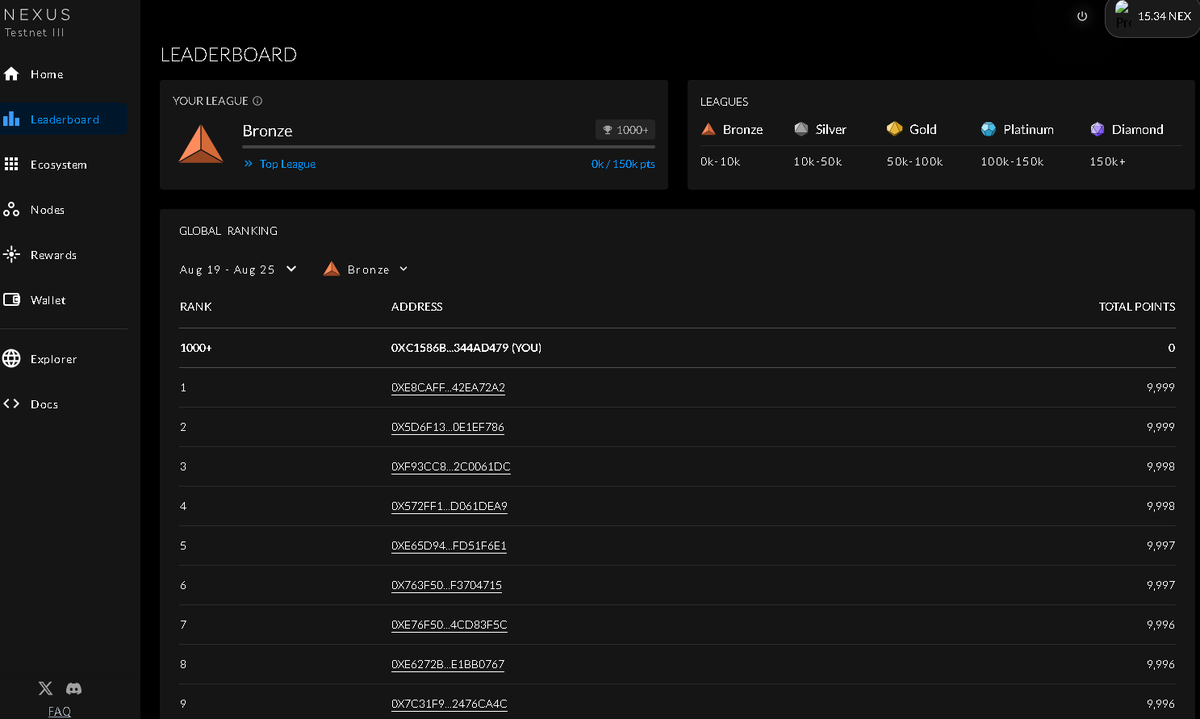
Task: Click the Docs code-brackets icon
Action: (12, 404)
